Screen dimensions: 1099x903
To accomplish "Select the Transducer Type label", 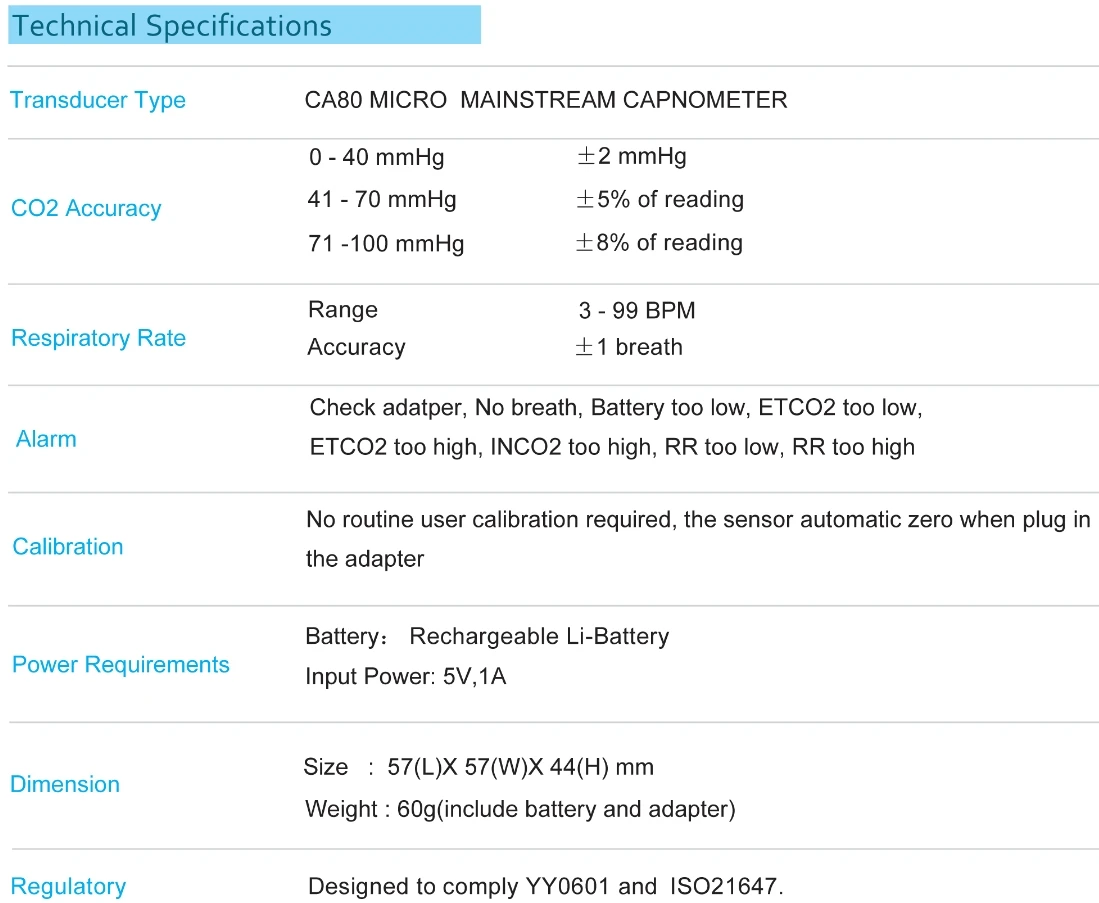I will 98,100.
